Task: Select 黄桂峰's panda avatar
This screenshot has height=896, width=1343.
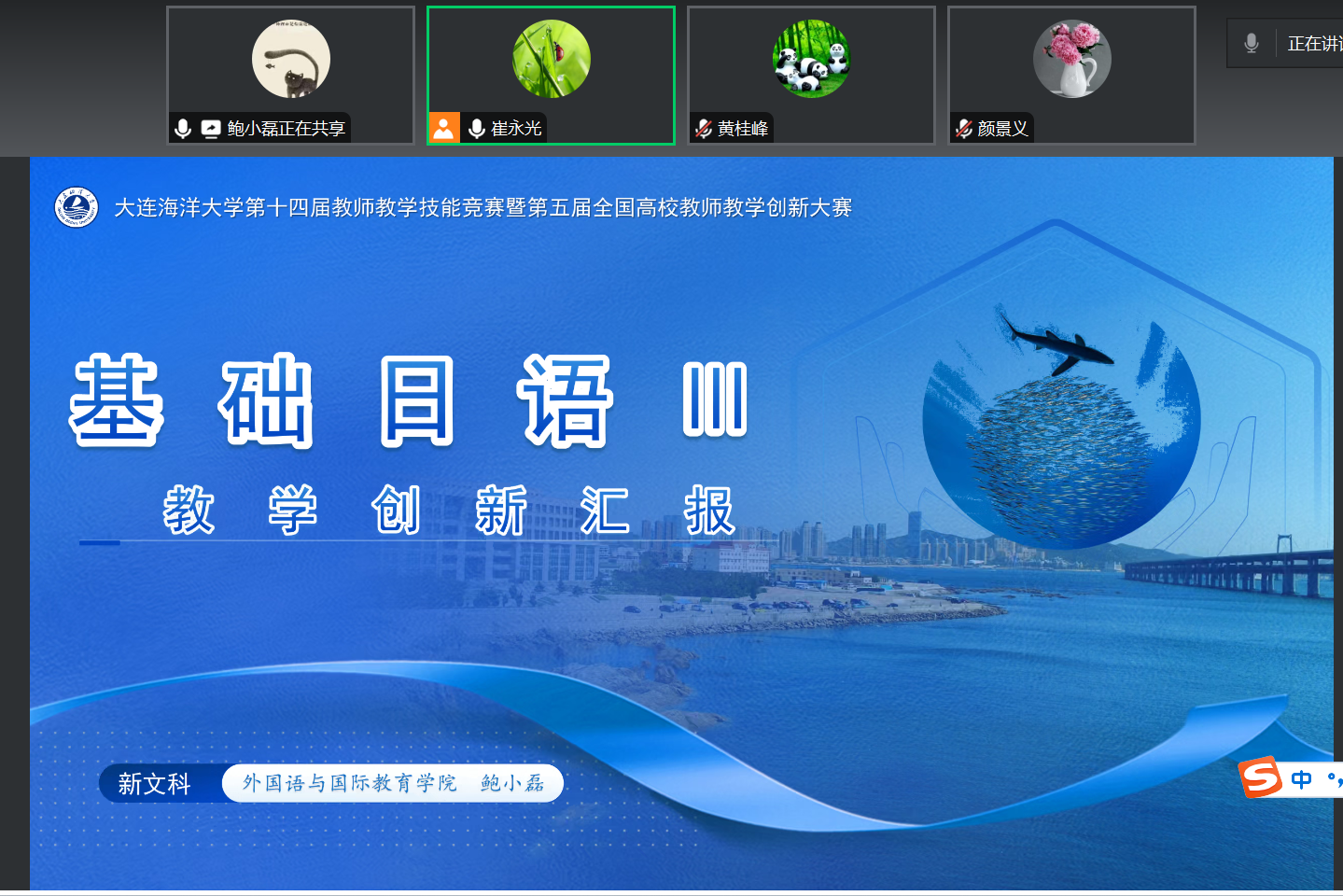Action: (x=811, y=60)
